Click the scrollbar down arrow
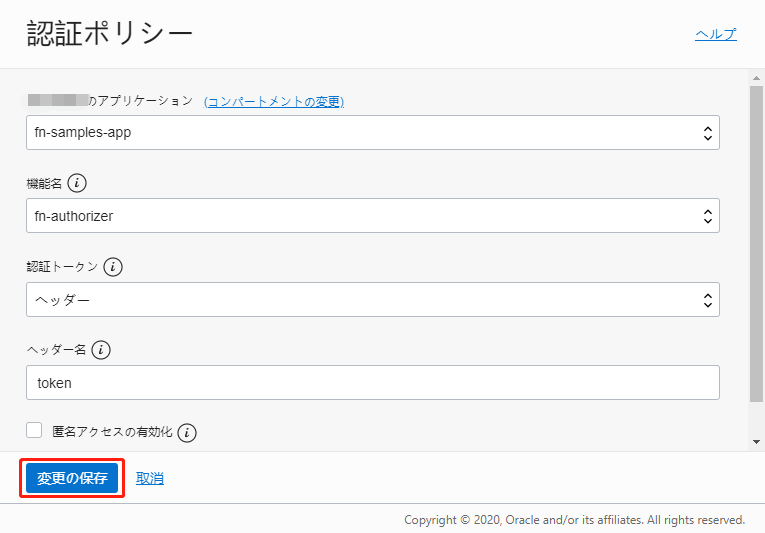Image resolution: width=765 pixels, height=533 pixels. 757,441
